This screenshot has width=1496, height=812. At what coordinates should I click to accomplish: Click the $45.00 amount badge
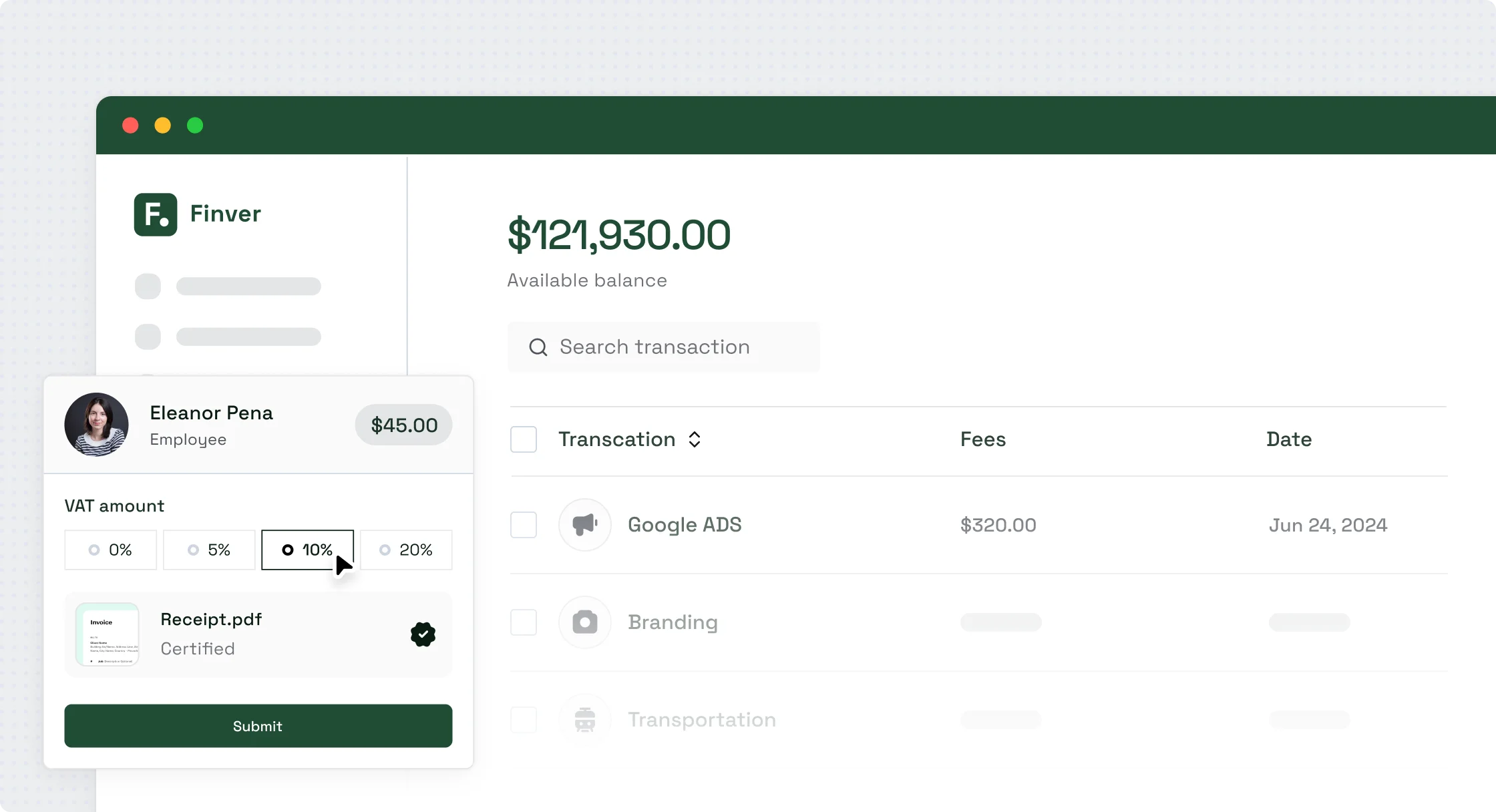(x=404, y=425)
